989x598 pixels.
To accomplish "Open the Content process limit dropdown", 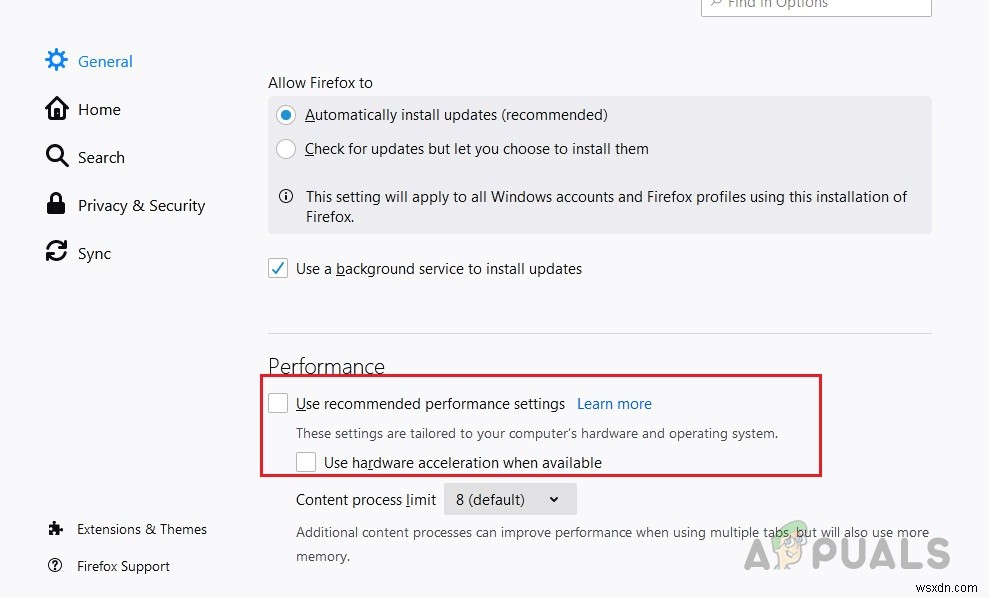I will click(x=510, y=498).
